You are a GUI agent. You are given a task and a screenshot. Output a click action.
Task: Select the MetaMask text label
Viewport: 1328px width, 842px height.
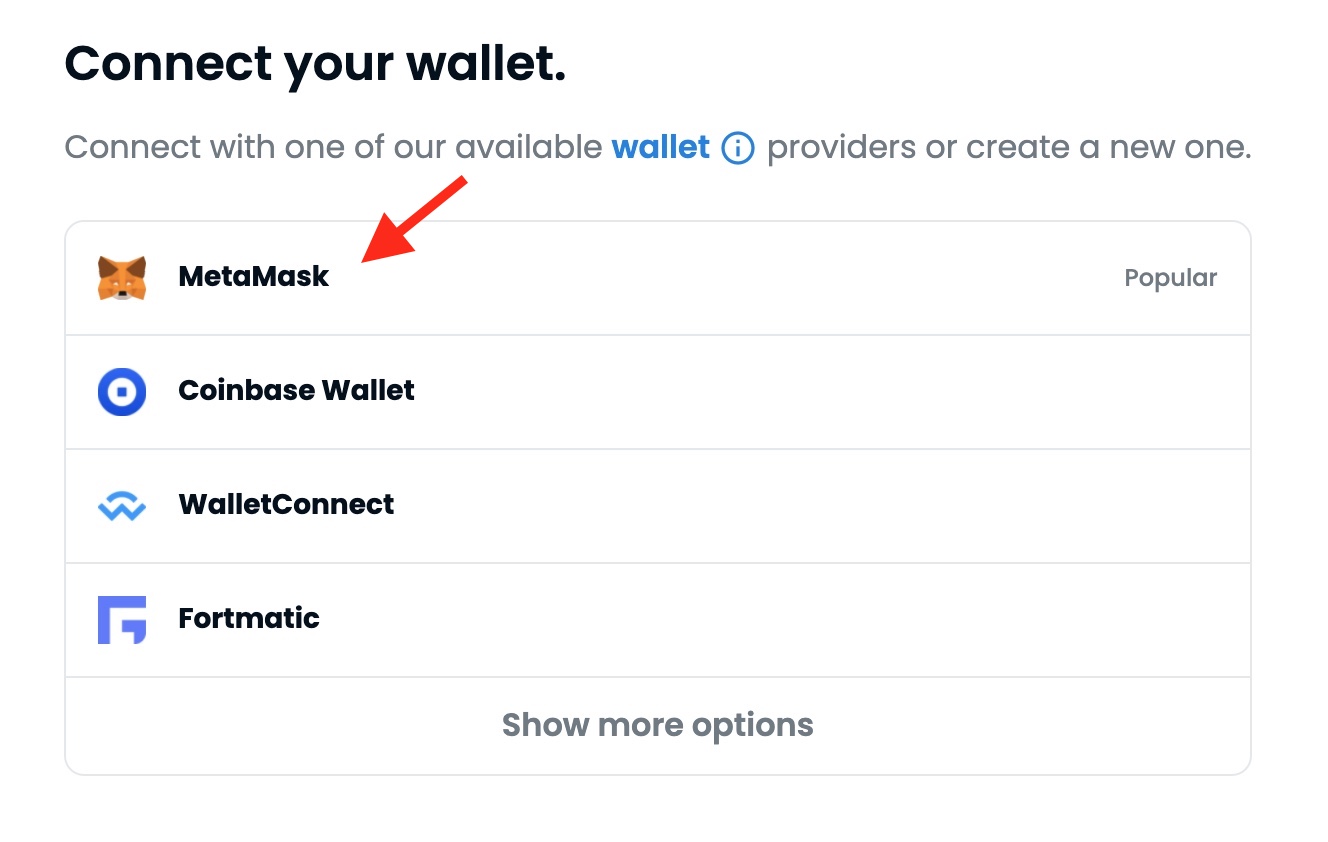click(x=253, y=277)
